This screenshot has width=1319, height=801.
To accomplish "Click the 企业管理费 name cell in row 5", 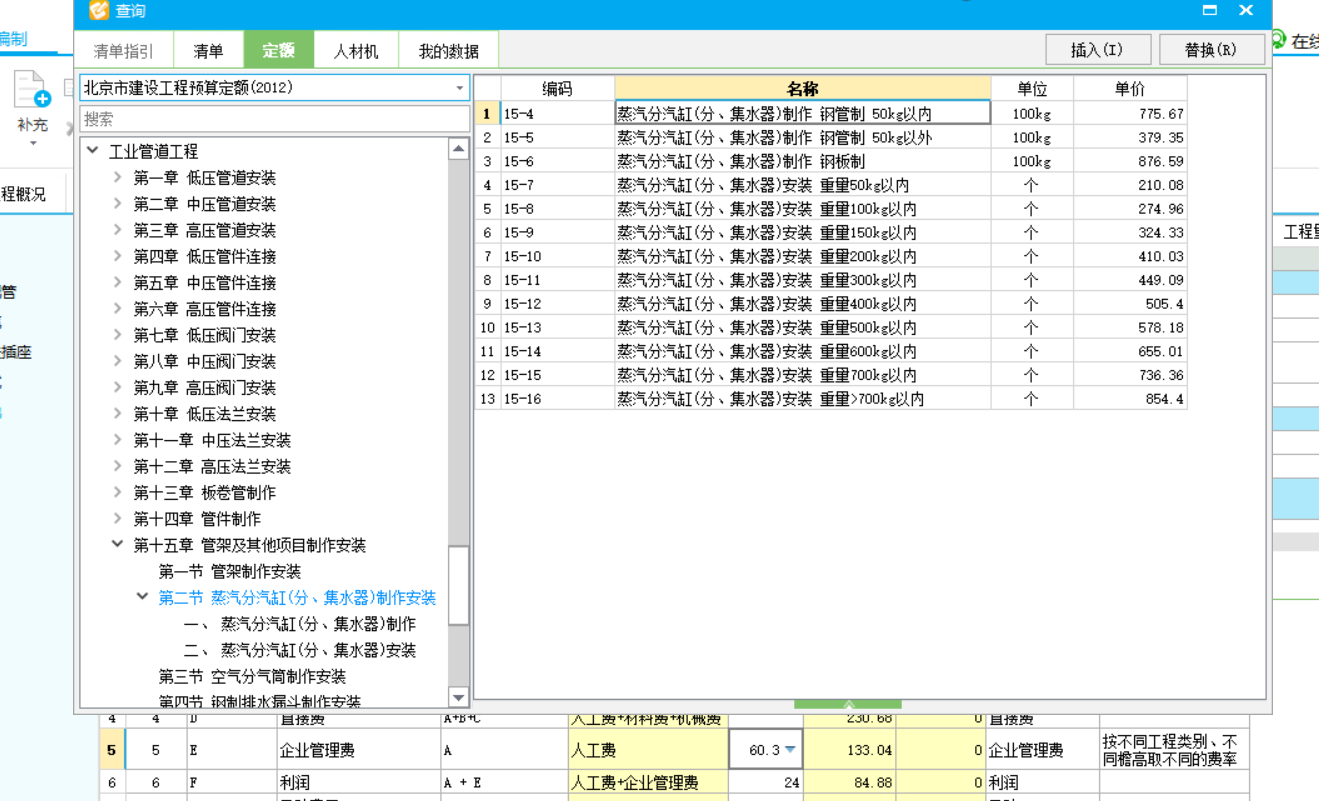I will point(358,750).
